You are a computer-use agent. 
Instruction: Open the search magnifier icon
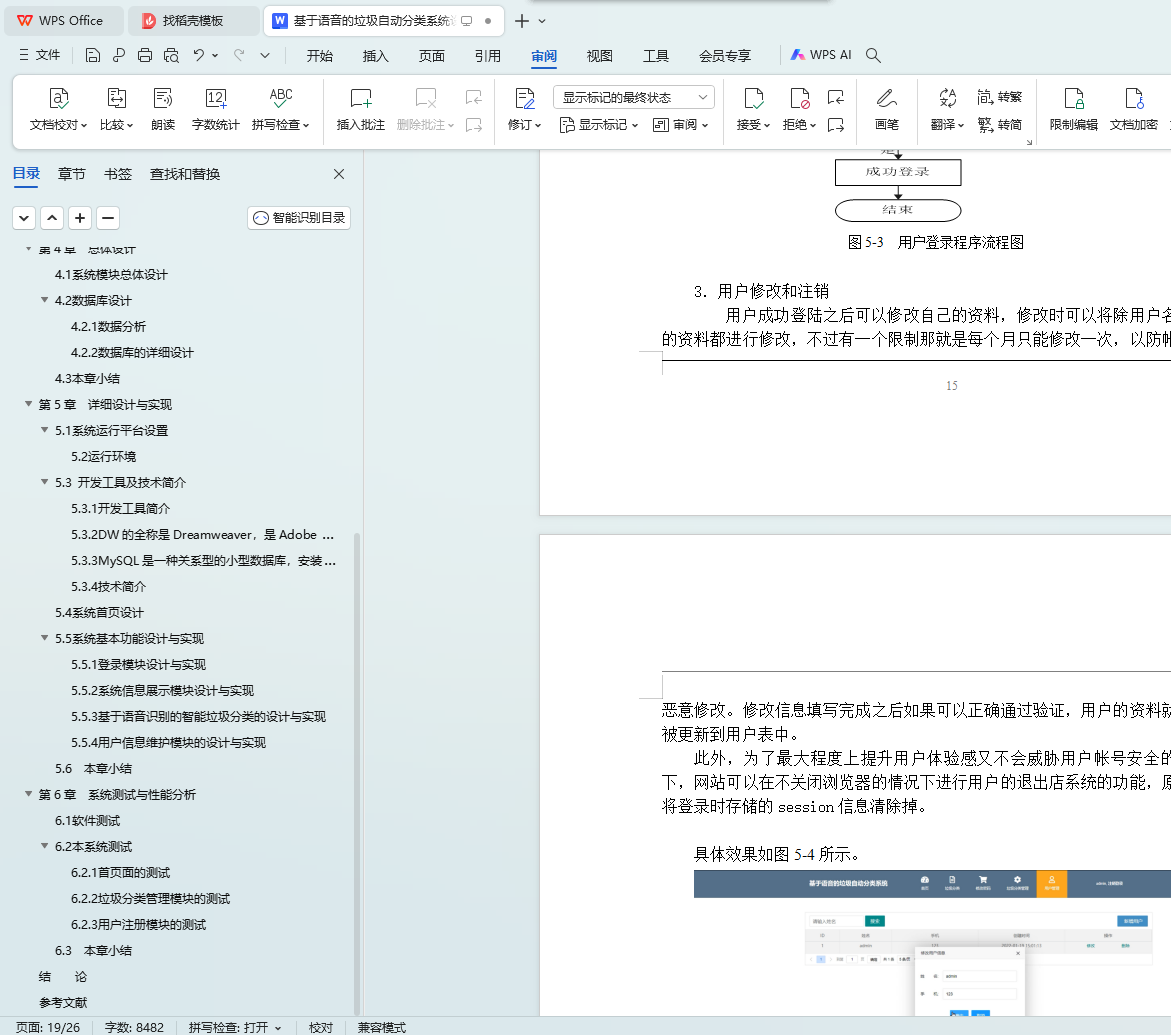[873, 55]
